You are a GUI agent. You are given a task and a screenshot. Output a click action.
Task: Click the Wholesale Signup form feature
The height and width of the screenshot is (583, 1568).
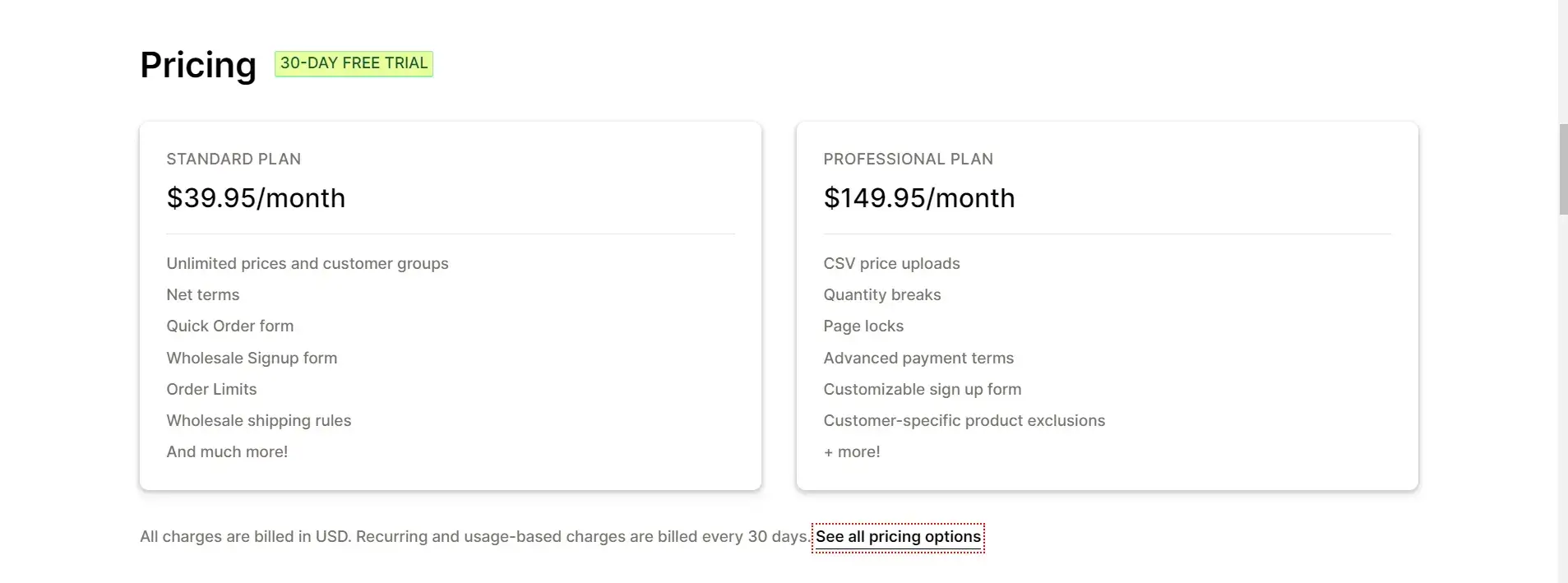coord(252,359)
